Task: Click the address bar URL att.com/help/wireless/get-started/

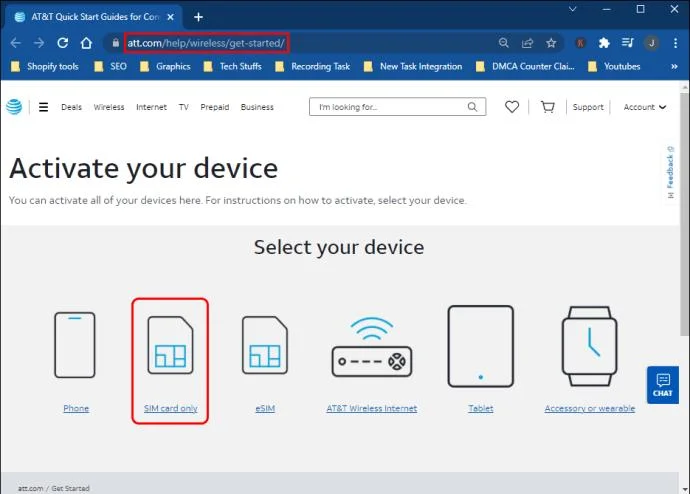Action: point(206,43)
